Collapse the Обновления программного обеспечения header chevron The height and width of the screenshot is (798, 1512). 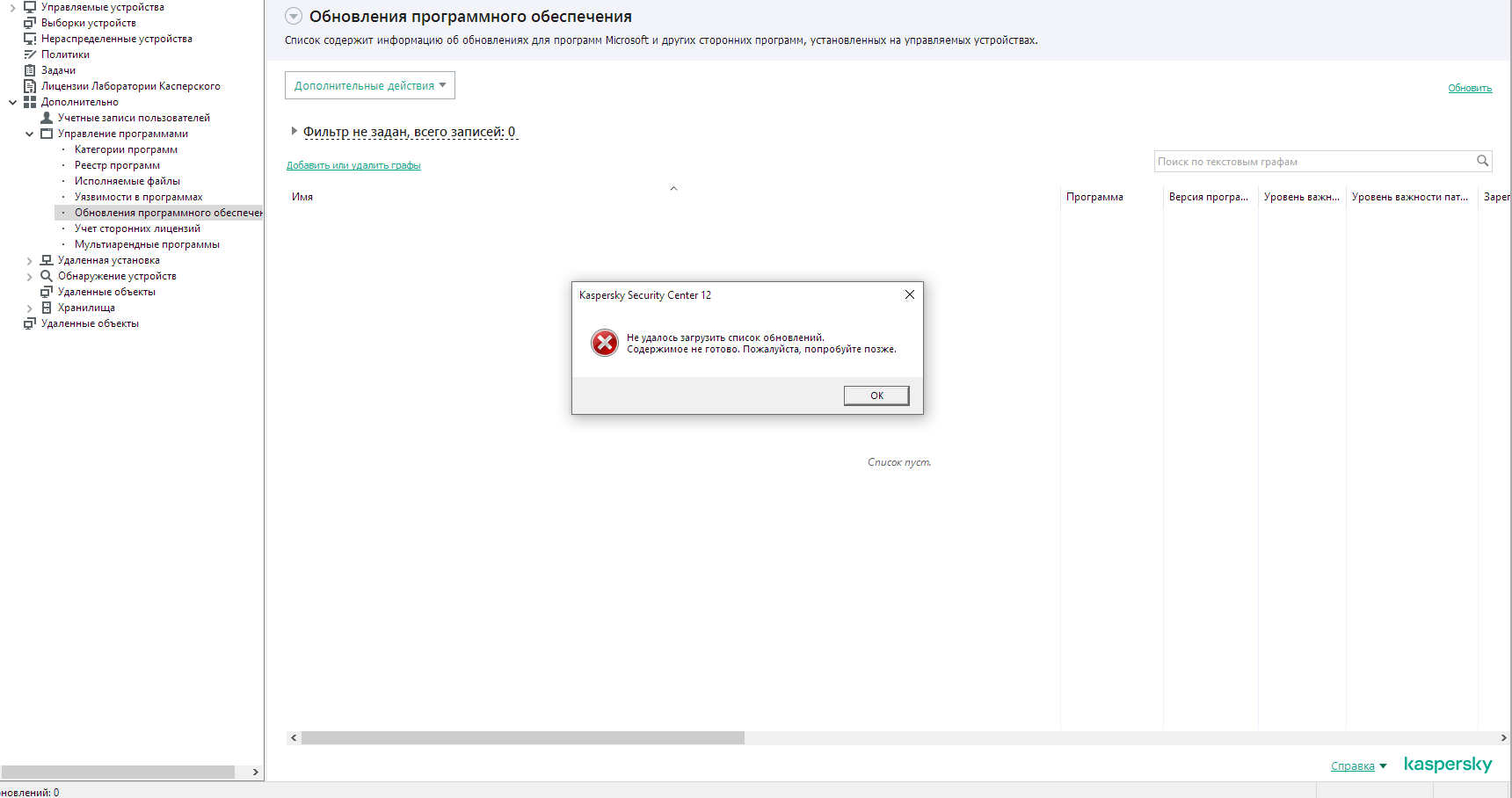(x=294, y=16)
